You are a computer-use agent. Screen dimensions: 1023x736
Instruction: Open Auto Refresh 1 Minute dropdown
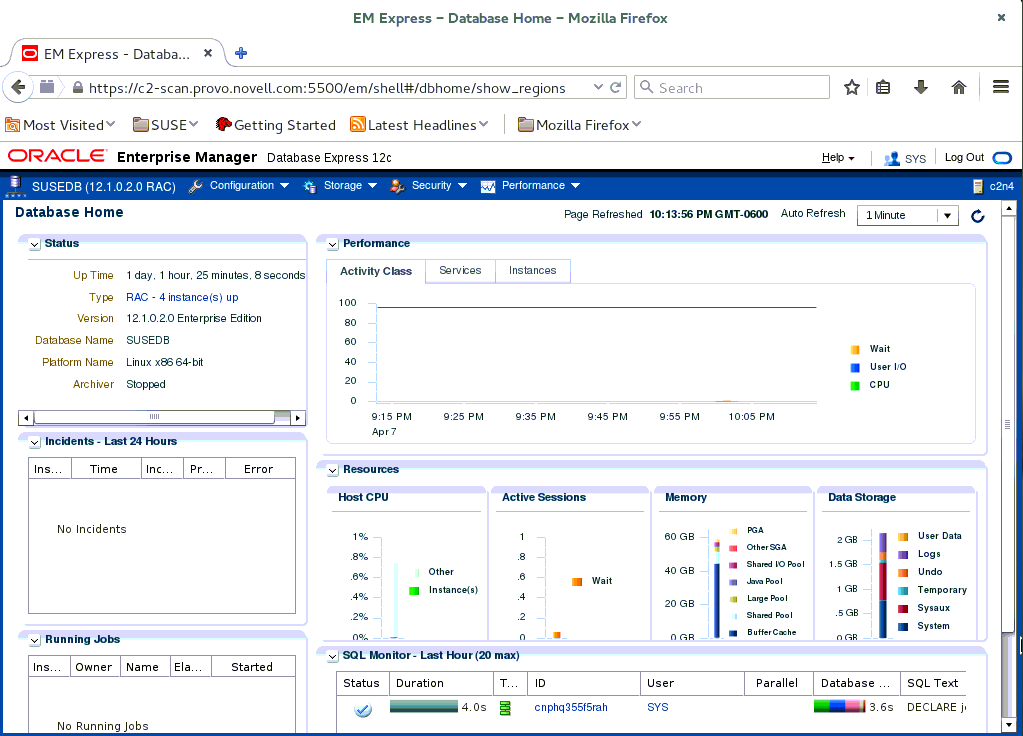point(907,215)
